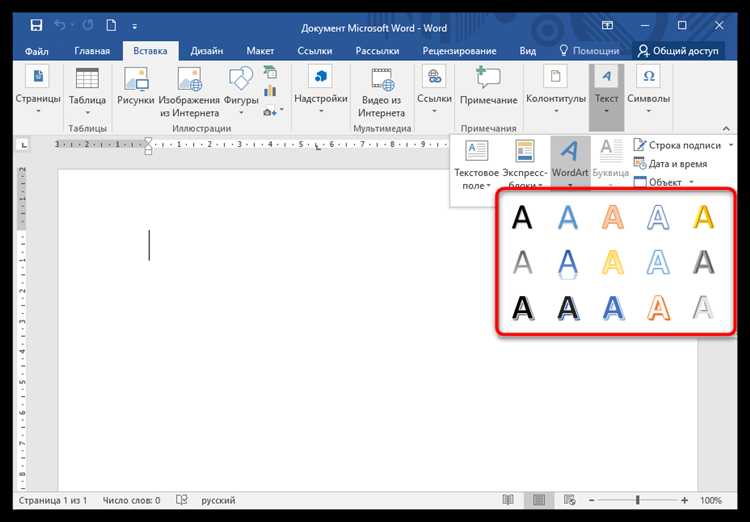The height and width of the screenshot is (522, 750).
Task: Click the Буквица drop cap button
Action: coord(610,165)
